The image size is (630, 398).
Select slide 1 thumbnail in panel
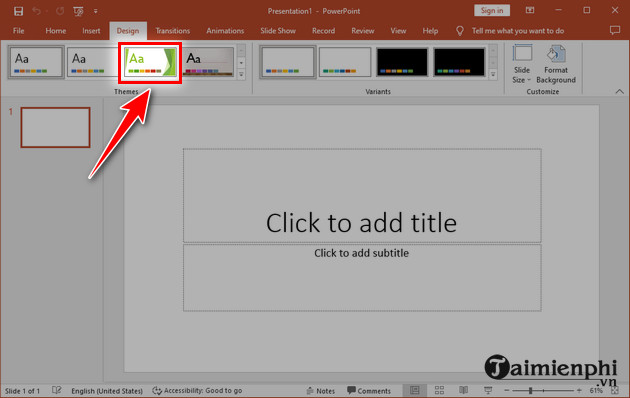55,127
